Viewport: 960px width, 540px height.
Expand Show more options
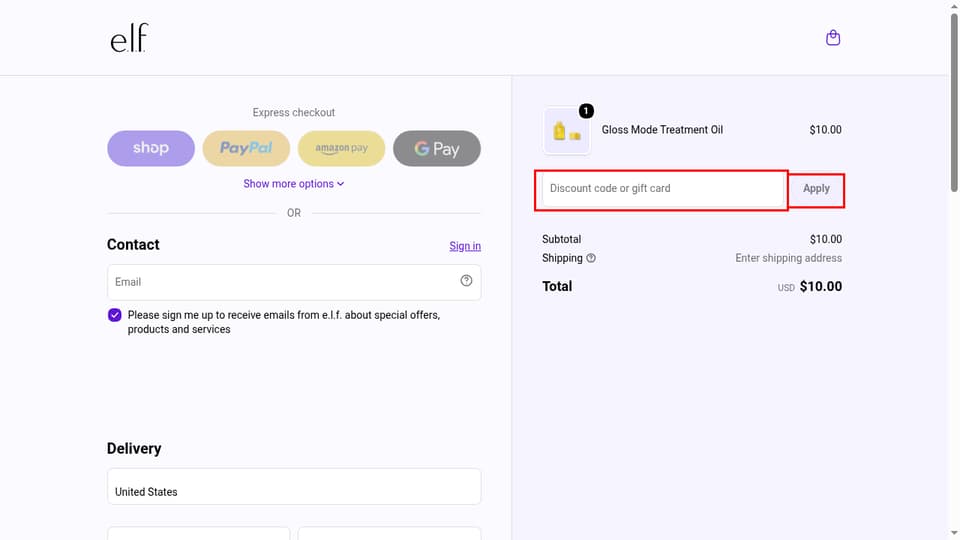[294, 184]
